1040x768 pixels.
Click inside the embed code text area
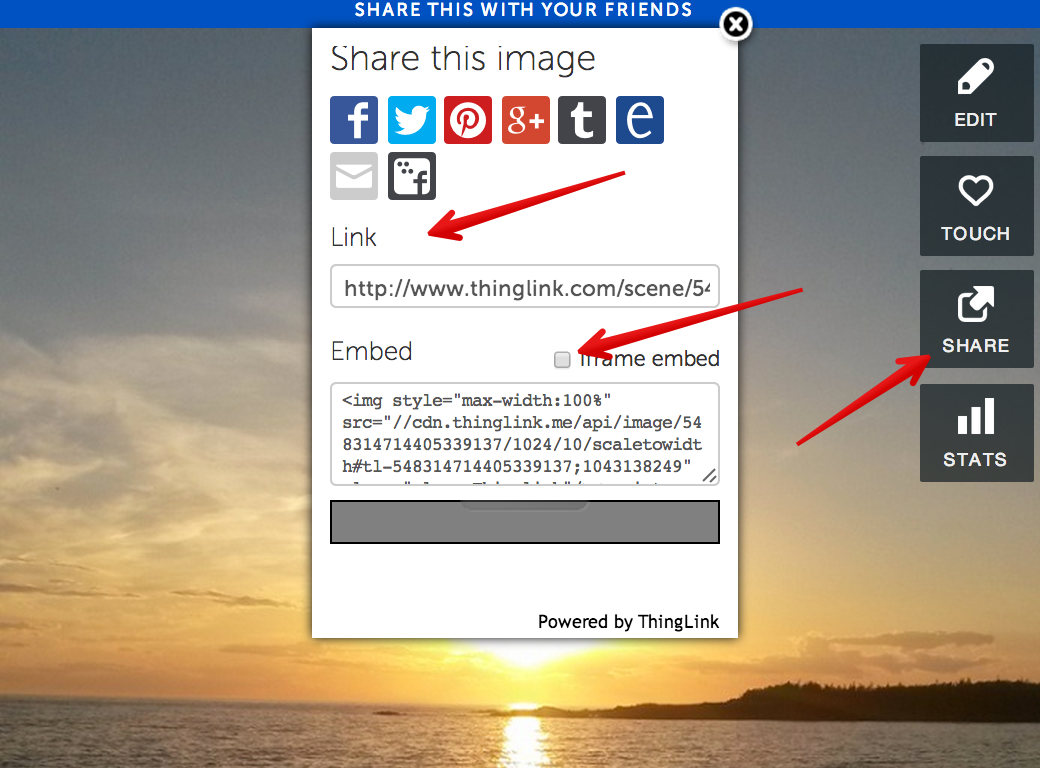click(x=525, y=434)
